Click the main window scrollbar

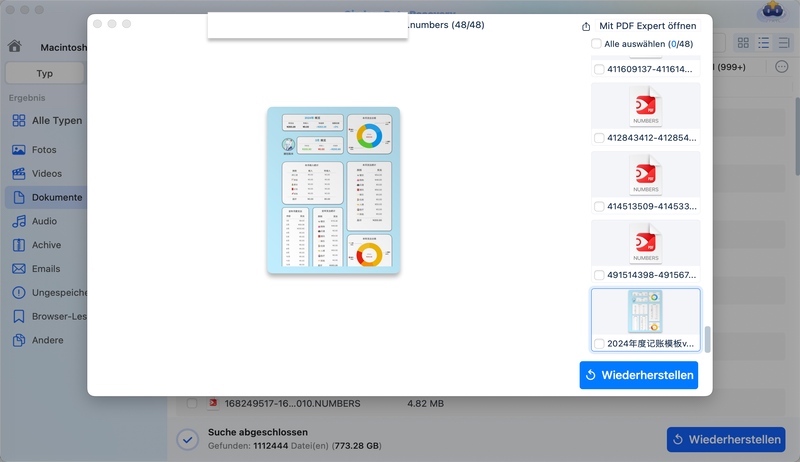pyautogui.click(x=797, y=135)
